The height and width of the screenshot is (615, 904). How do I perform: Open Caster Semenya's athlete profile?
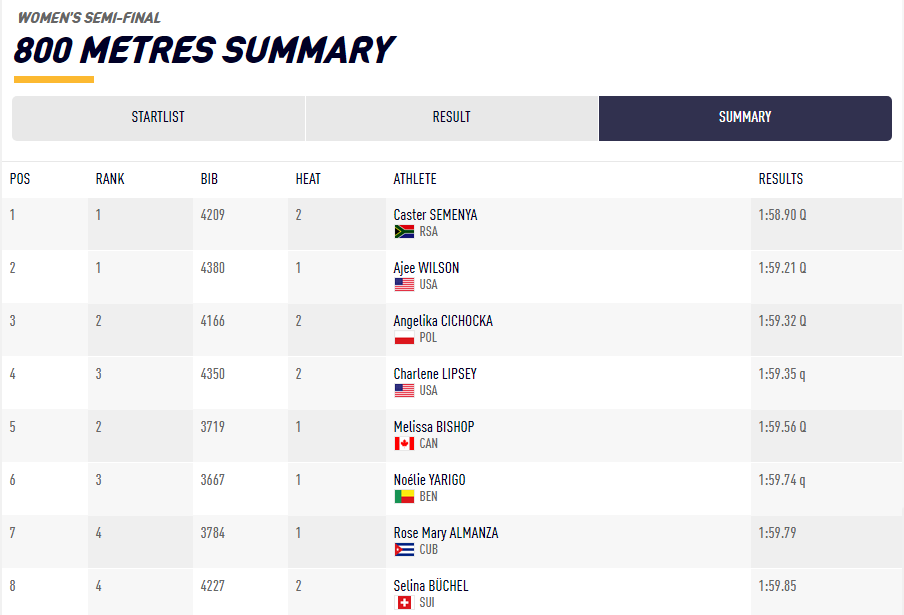coord(435,215)
